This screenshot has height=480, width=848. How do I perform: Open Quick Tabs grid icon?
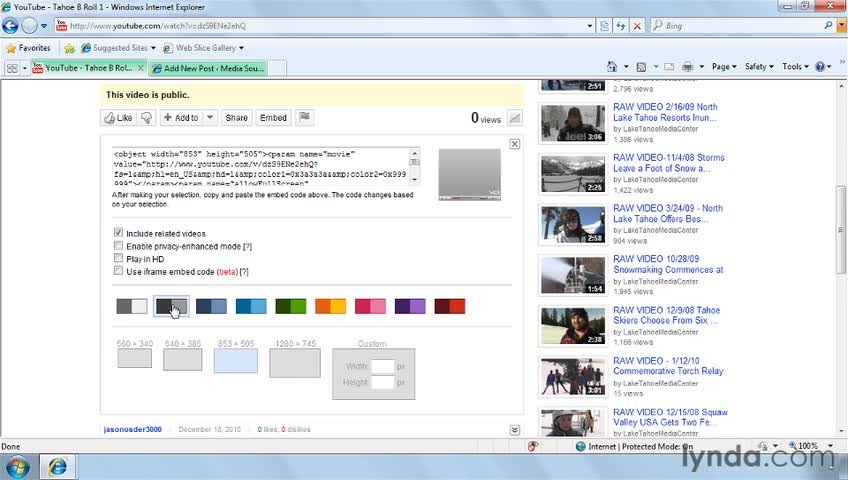click(x=12, y=68)
